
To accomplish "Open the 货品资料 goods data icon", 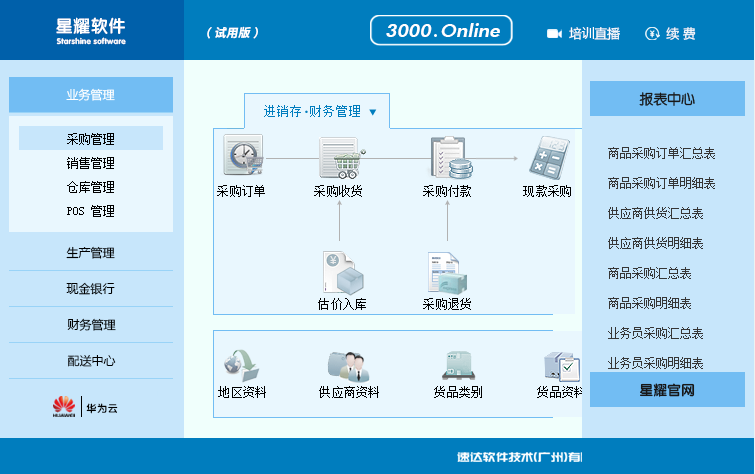I will (x=561, y=366).
